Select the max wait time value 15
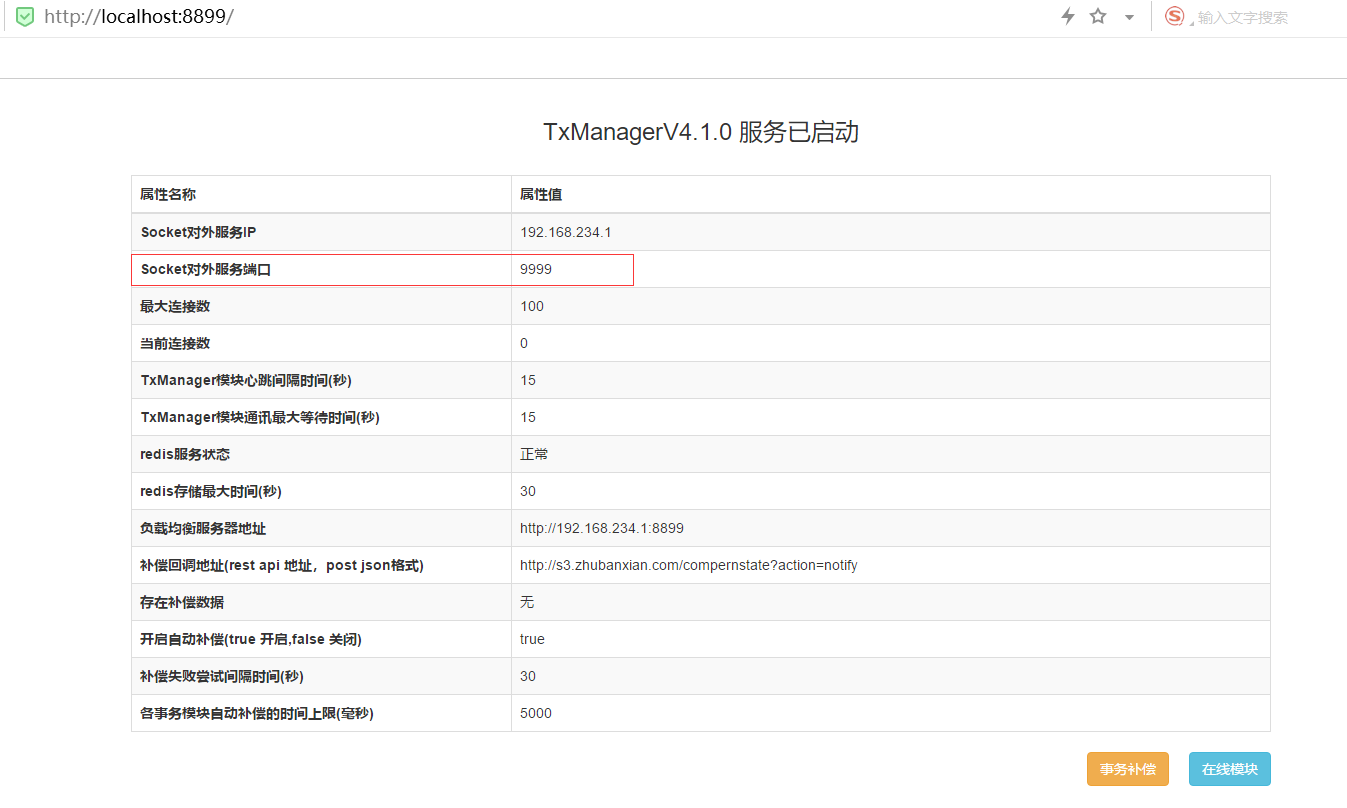 (x=528, y=417)
